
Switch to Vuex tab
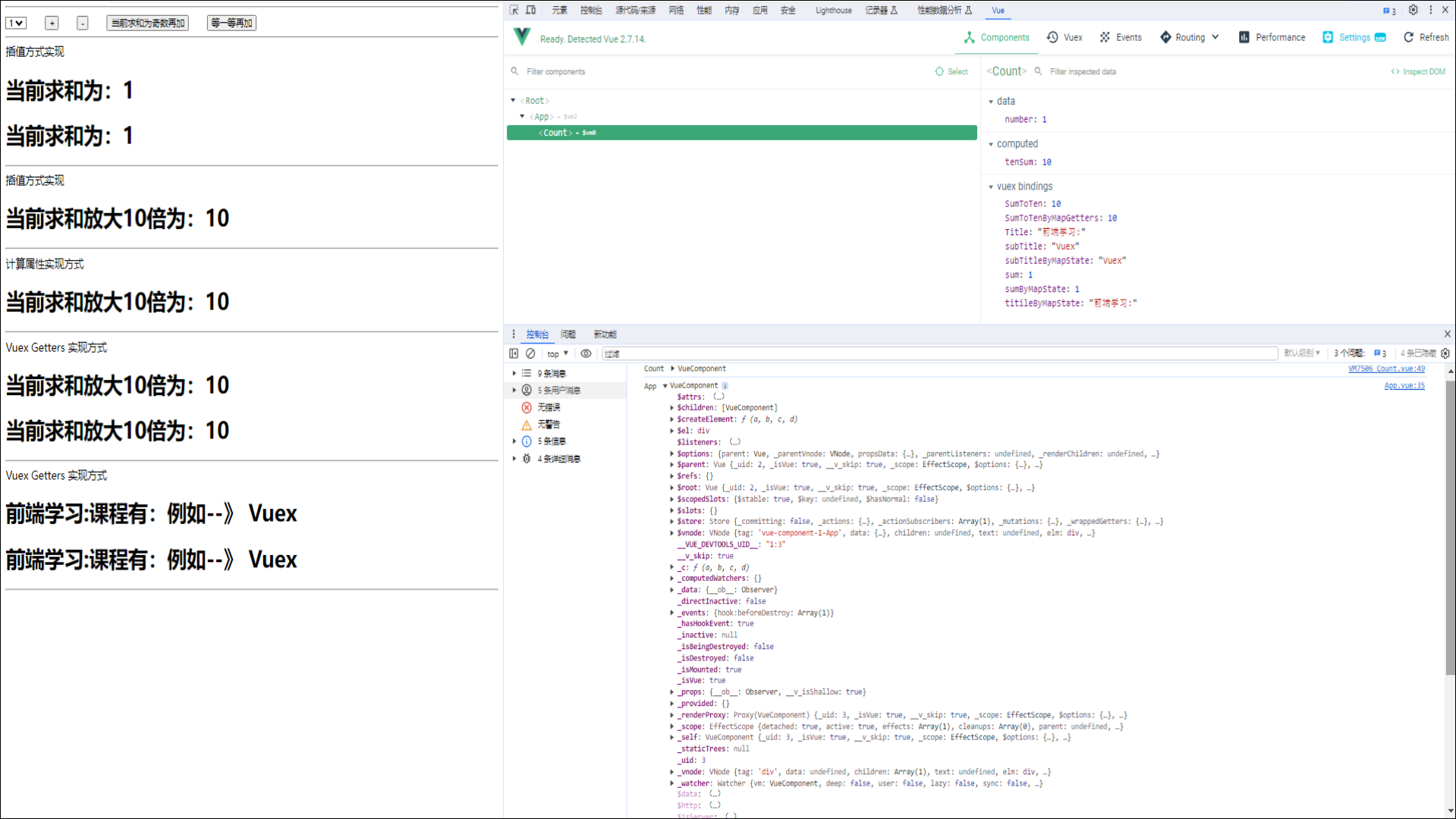(x=1064, y=37)
